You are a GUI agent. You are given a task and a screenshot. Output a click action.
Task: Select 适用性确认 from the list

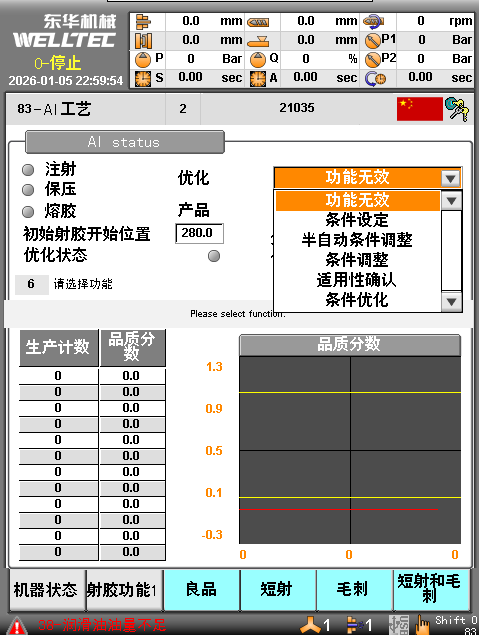pyautogui.click(x=358, y=279)
